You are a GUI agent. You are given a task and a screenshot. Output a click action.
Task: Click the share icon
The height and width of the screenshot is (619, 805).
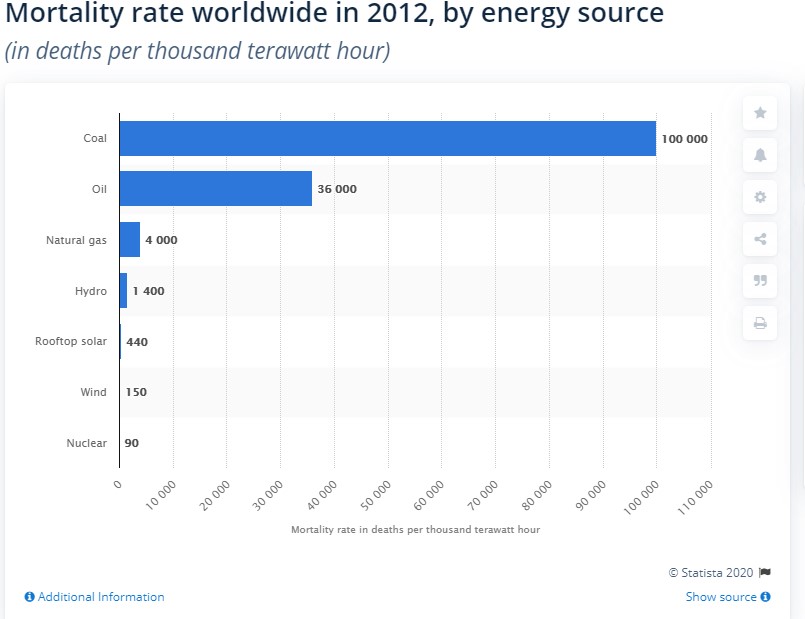[760, 239]
